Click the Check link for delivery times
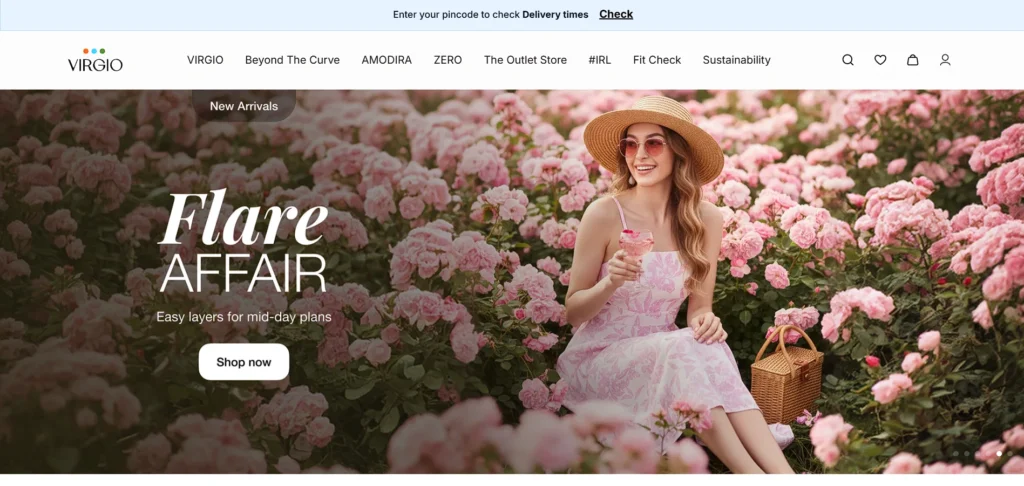 tap(616, 14)
